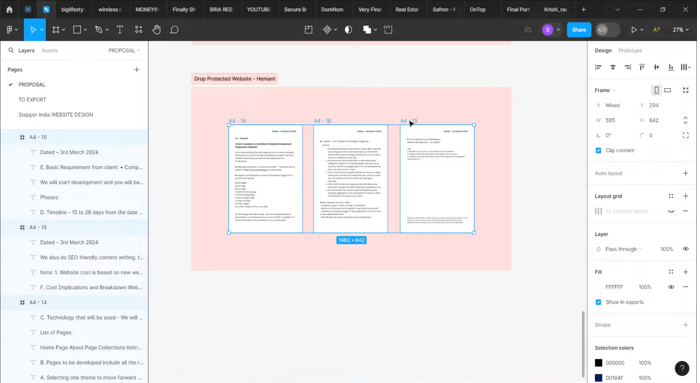
Task: Switch to the Prototype tab
Action: pyautogui.click(x=630, y=50)
